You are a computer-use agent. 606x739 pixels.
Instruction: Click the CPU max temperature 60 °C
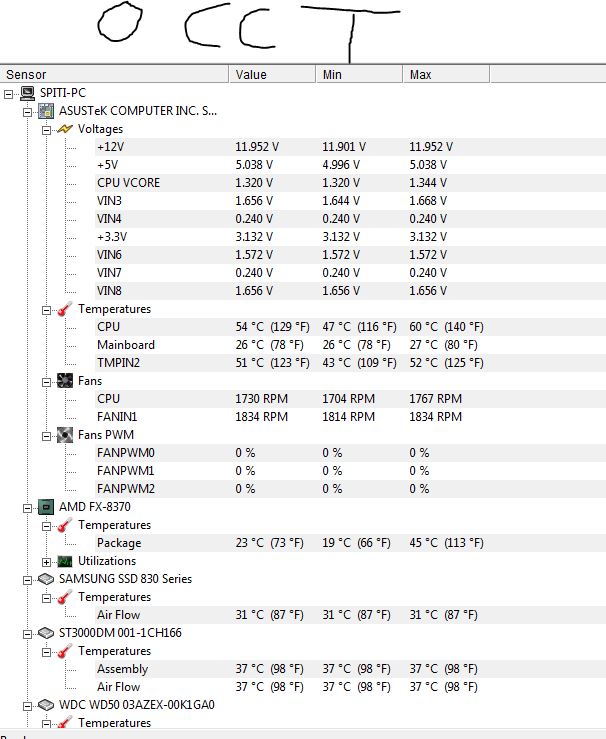pos(446,327)
